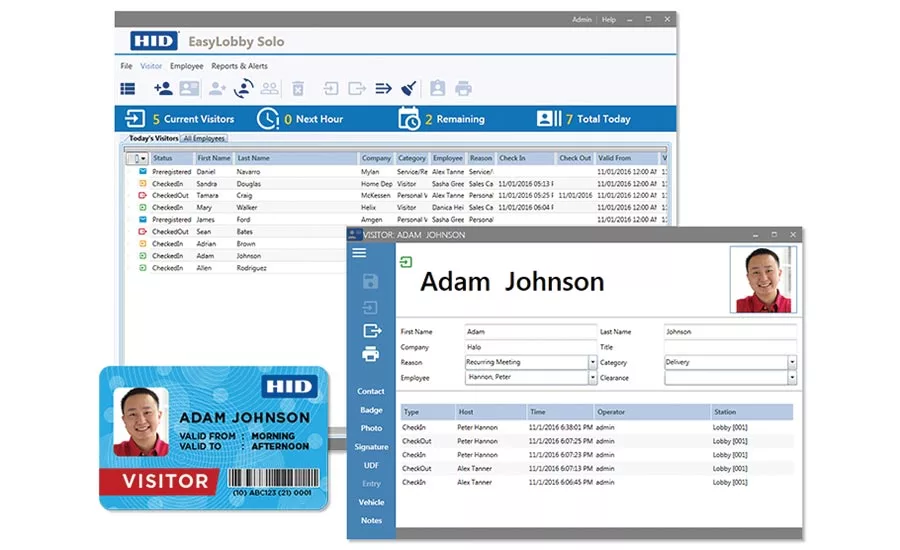Viewport: 900px width, 550px height.
Task: Click the visitor ID card icon in toolbar
Action: coord(189,88)
